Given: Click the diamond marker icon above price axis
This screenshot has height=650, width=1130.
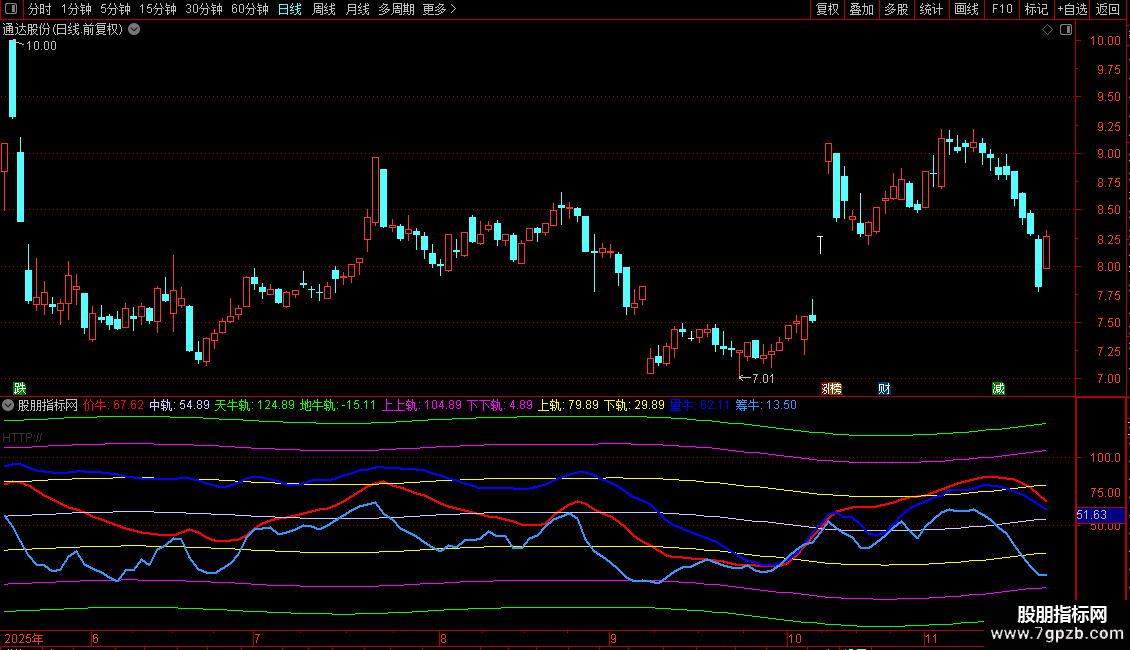Looking at the screenshot, I should point(1047,30).
